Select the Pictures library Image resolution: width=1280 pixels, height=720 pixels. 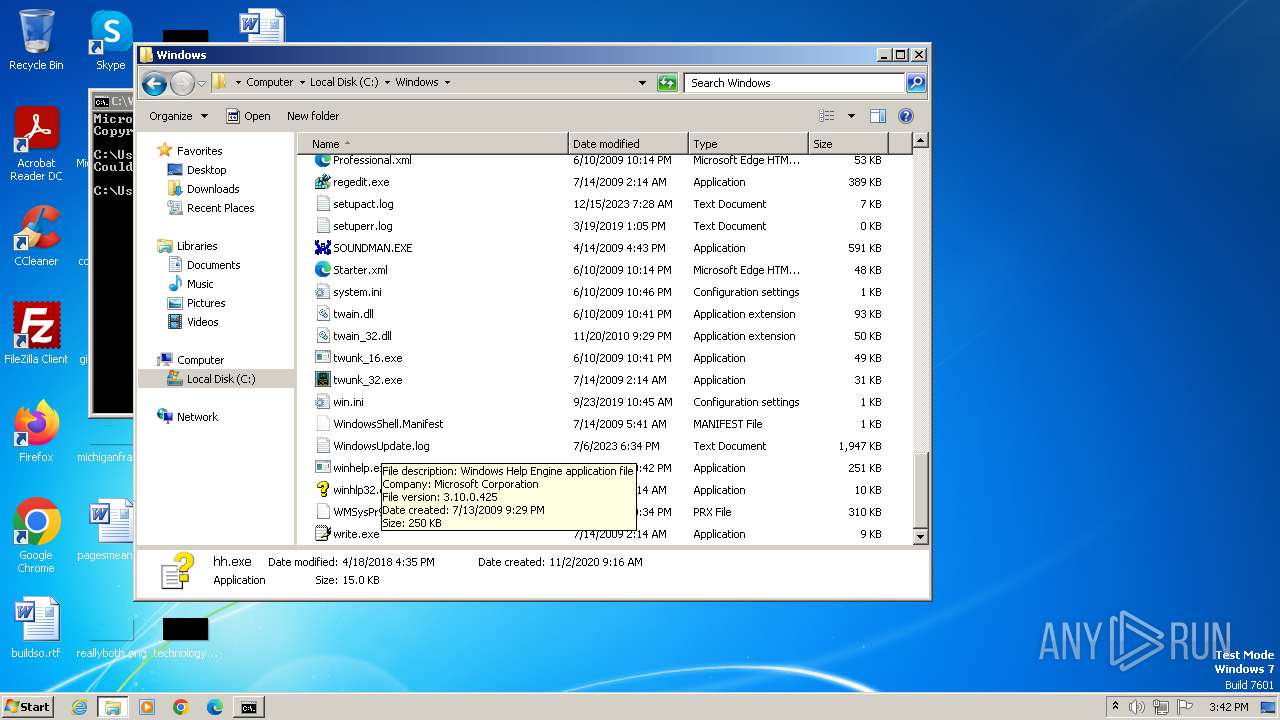tap(206, 303)
